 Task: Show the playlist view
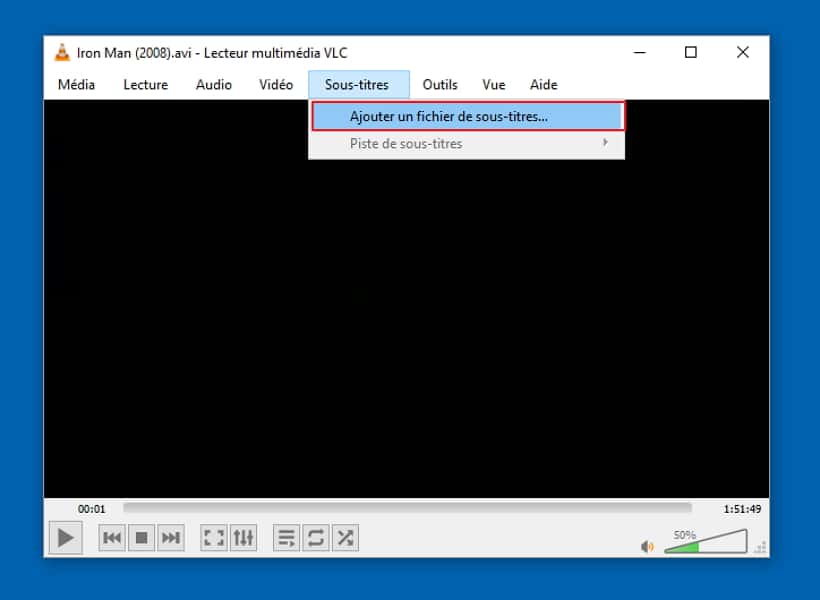pyautogui.click(x=286, y=537)
